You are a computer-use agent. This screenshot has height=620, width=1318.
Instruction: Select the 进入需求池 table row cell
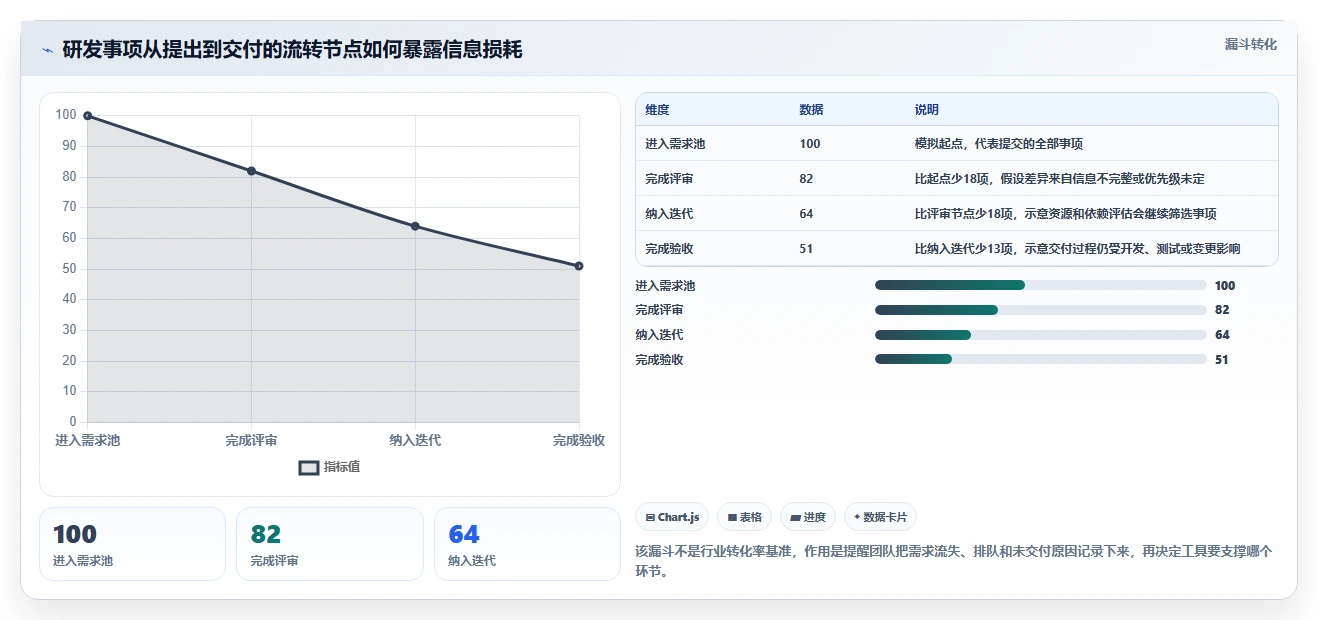click(x=675, y=144)
